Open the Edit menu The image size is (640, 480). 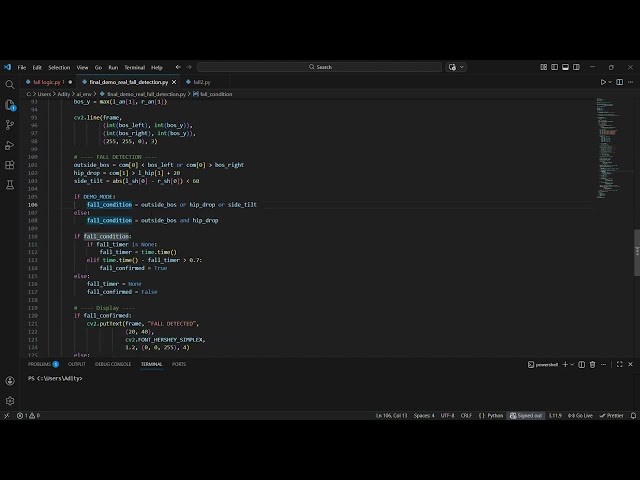(37, 67)
